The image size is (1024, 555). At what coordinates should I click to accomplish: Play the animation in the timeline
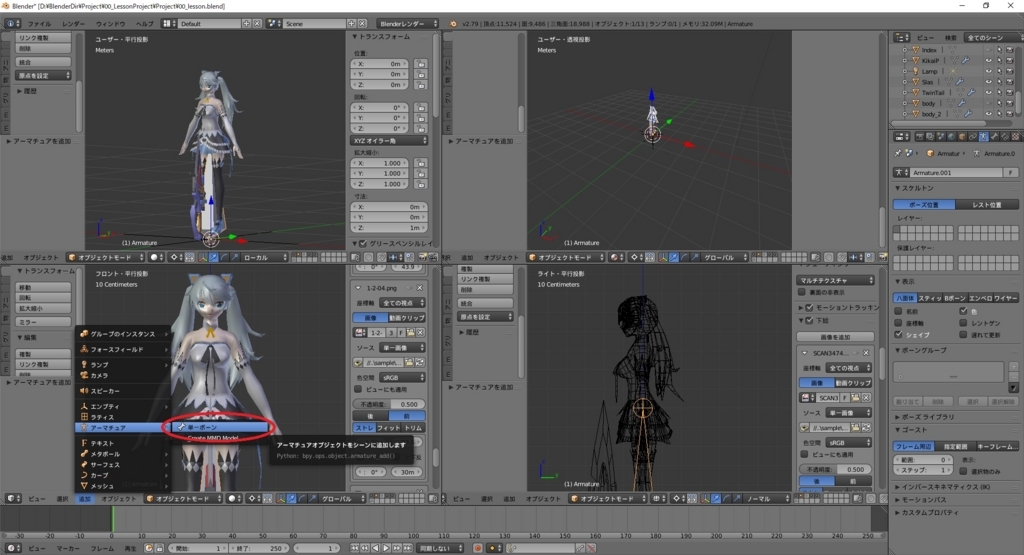coord(386,548)
